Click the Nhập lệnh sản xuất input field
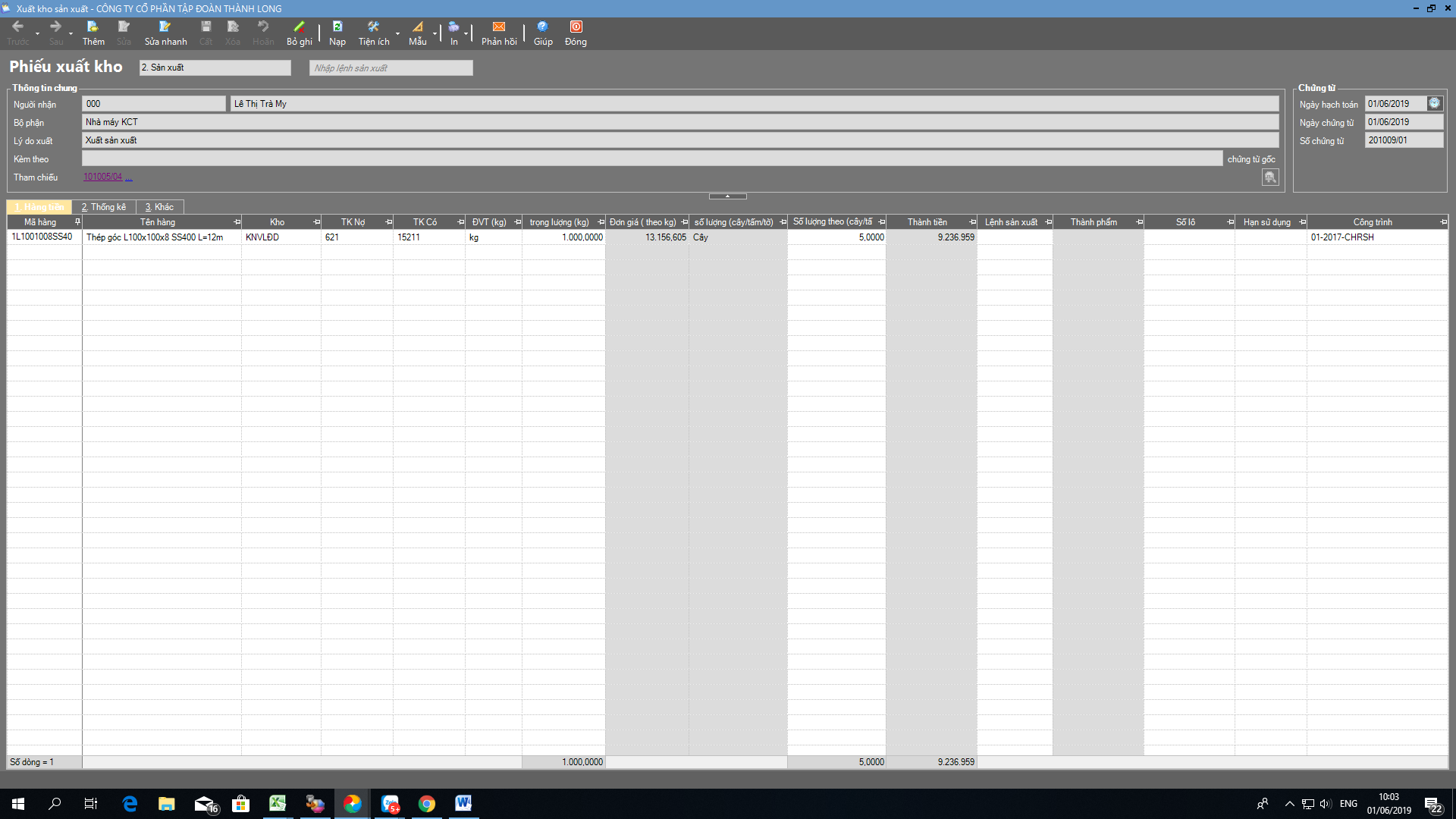 [391, 68]
